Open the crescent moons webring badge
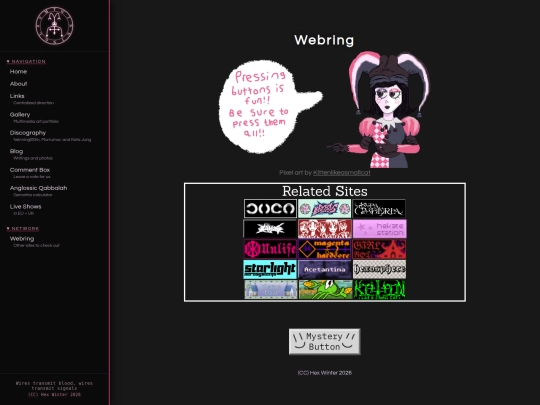 pos(270,208)
